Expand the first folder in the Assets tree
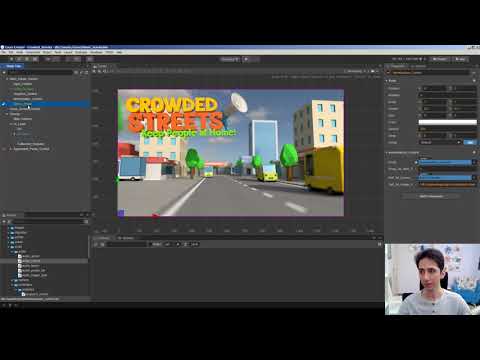This screenshot has height=360, width=480. click(8, 228)
